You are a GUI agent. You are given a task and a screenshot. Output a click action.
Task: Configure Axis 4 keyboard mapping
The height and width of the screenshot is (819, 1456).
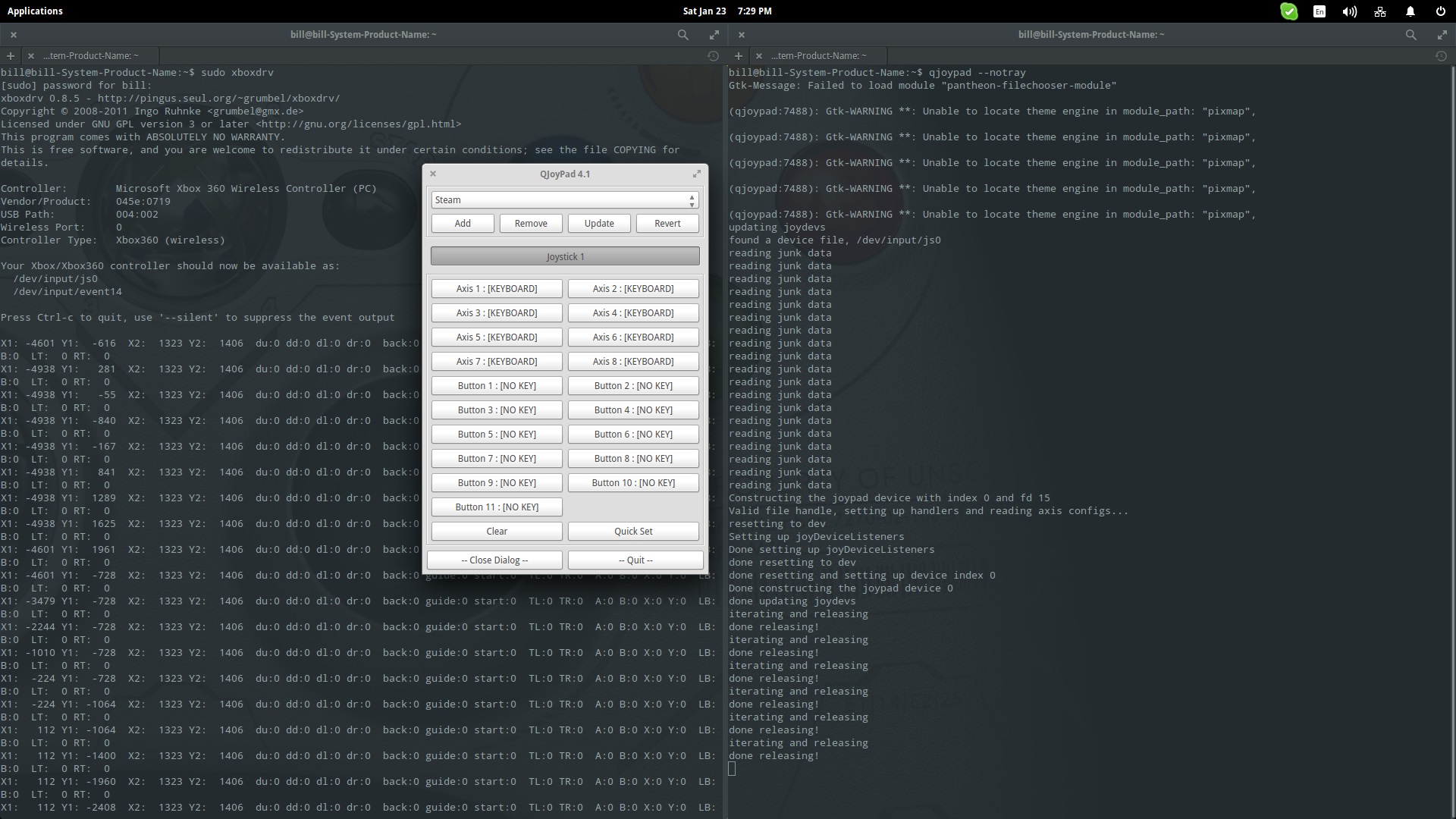633,313
